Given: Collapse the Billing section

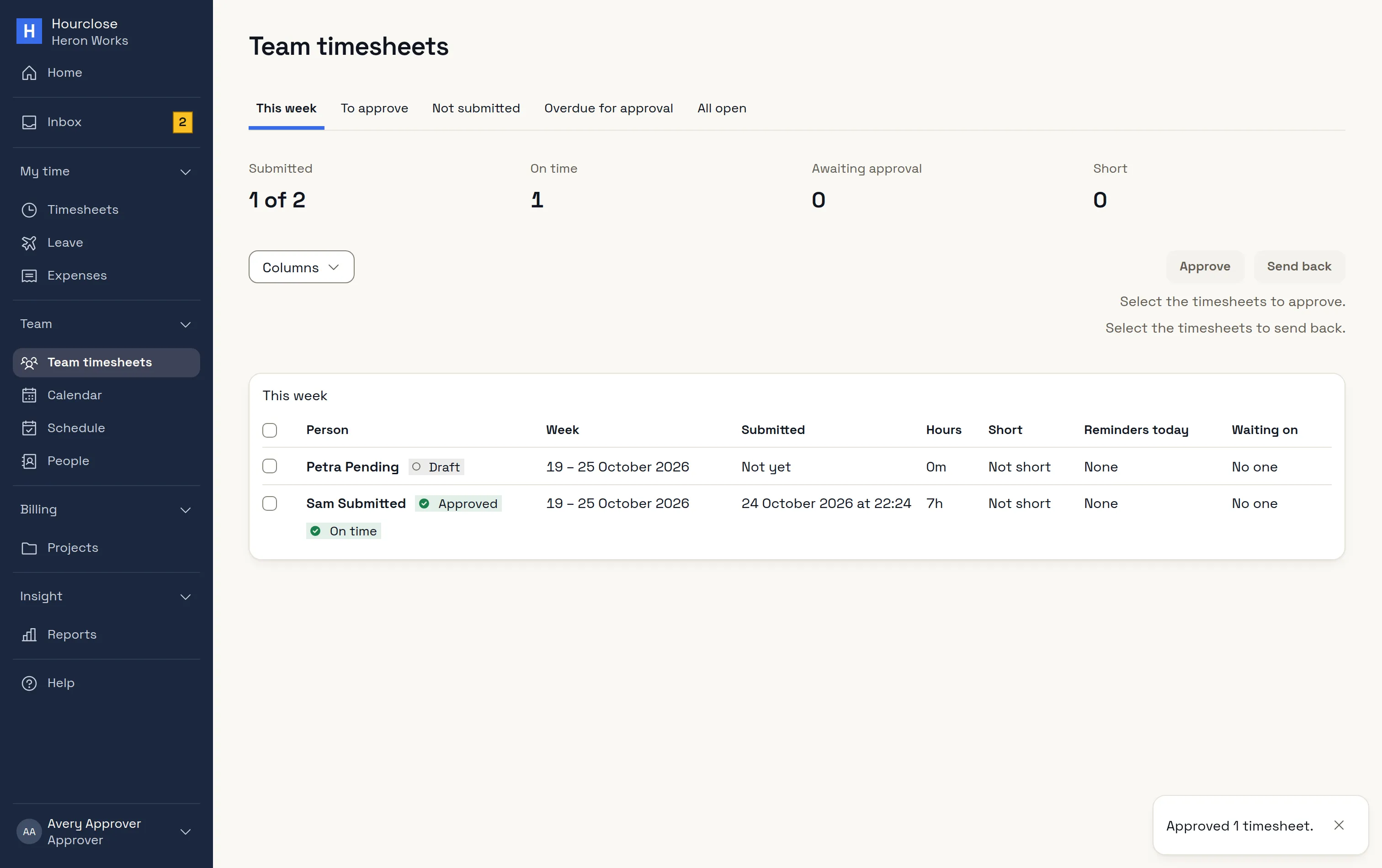Looking at the screenshot, I should (106, 509).
